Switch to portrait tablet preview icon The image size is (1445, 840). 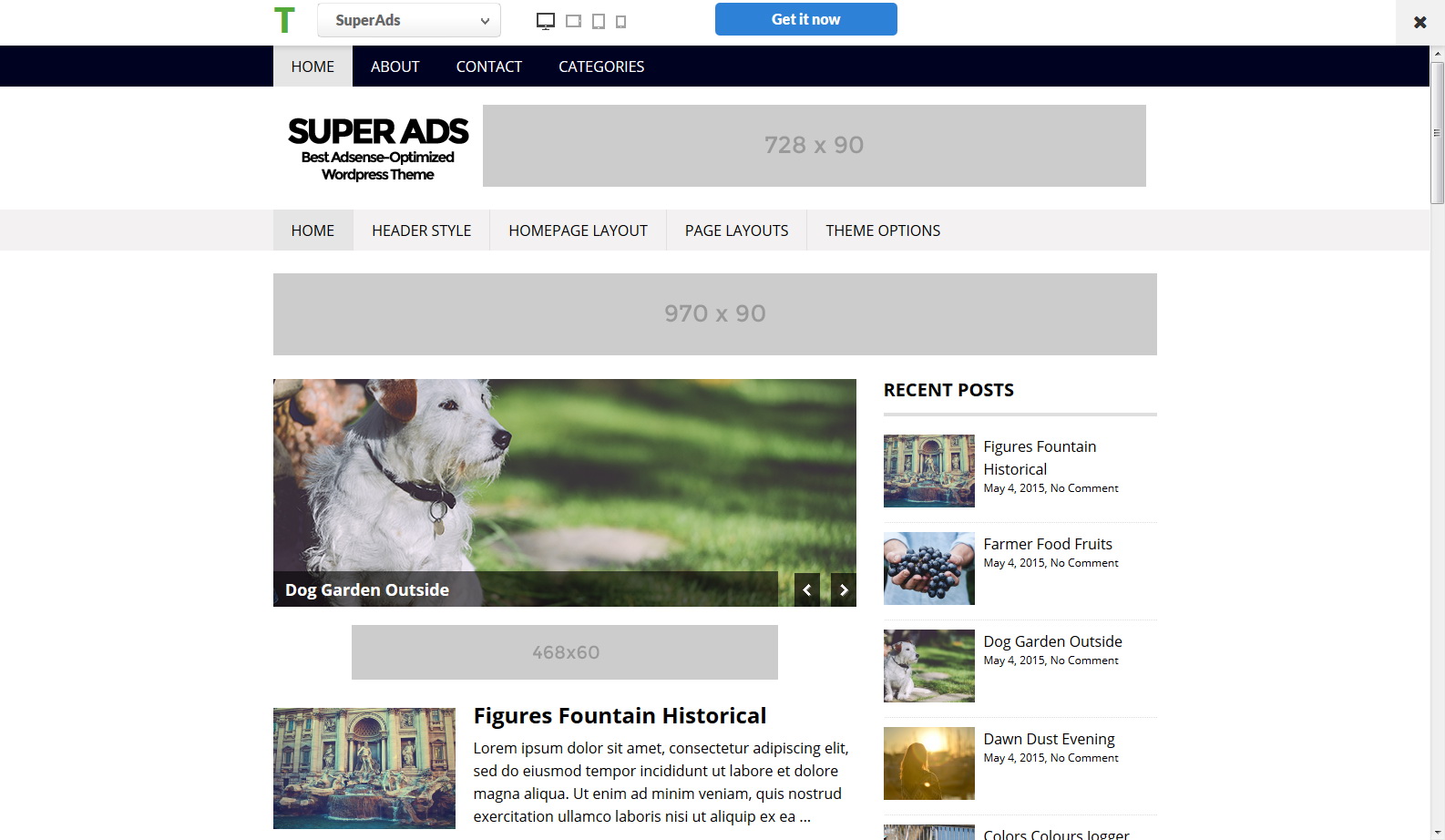[599, 21]
